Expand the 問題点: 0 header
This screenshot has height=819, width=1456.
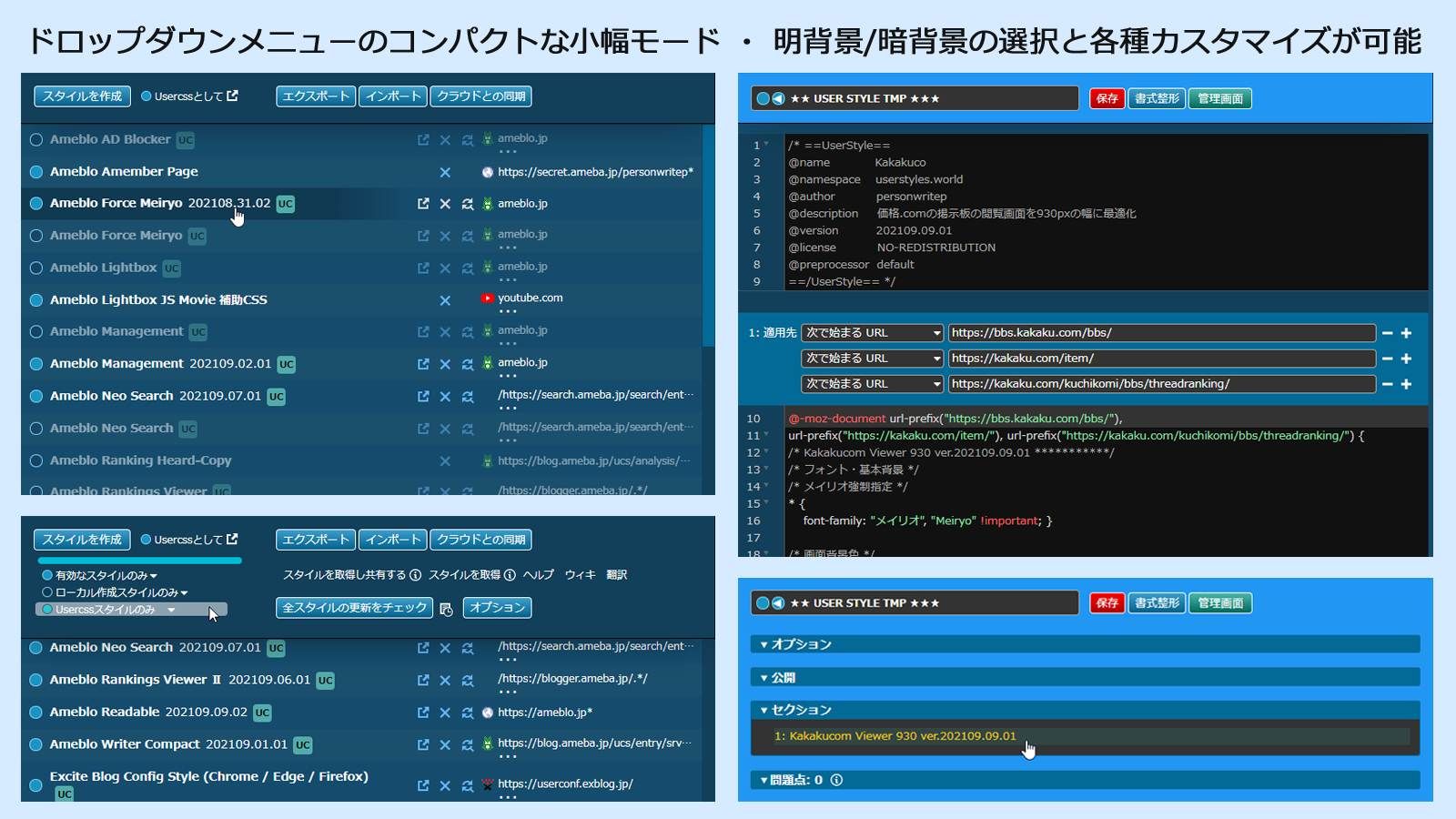click(1086, 780)
